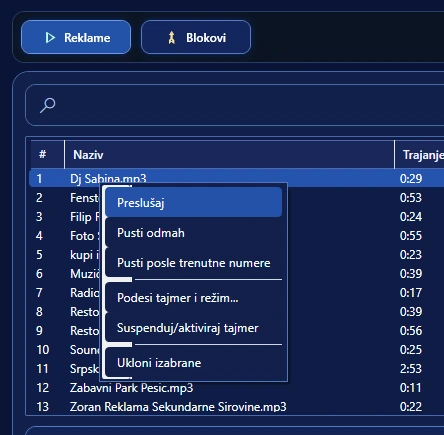Click duration 0:55 in row 4
Viewport: 444px width, 435px height.
pos(411,236)
